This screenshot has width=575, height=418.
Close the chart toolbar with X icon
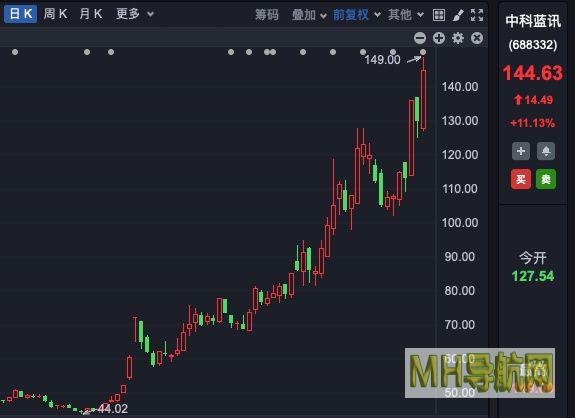[x=477, y=38]
